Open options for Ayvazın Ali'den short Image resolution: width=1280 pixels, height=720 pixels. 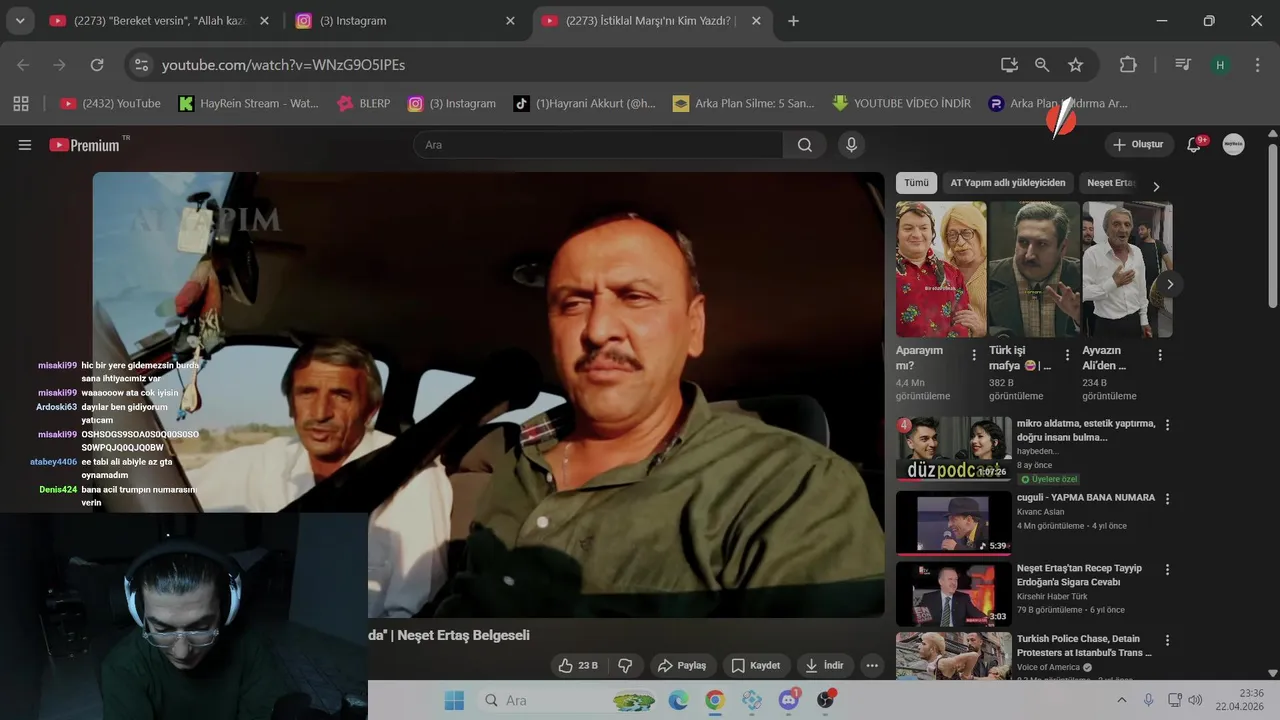click(1160, 355)
